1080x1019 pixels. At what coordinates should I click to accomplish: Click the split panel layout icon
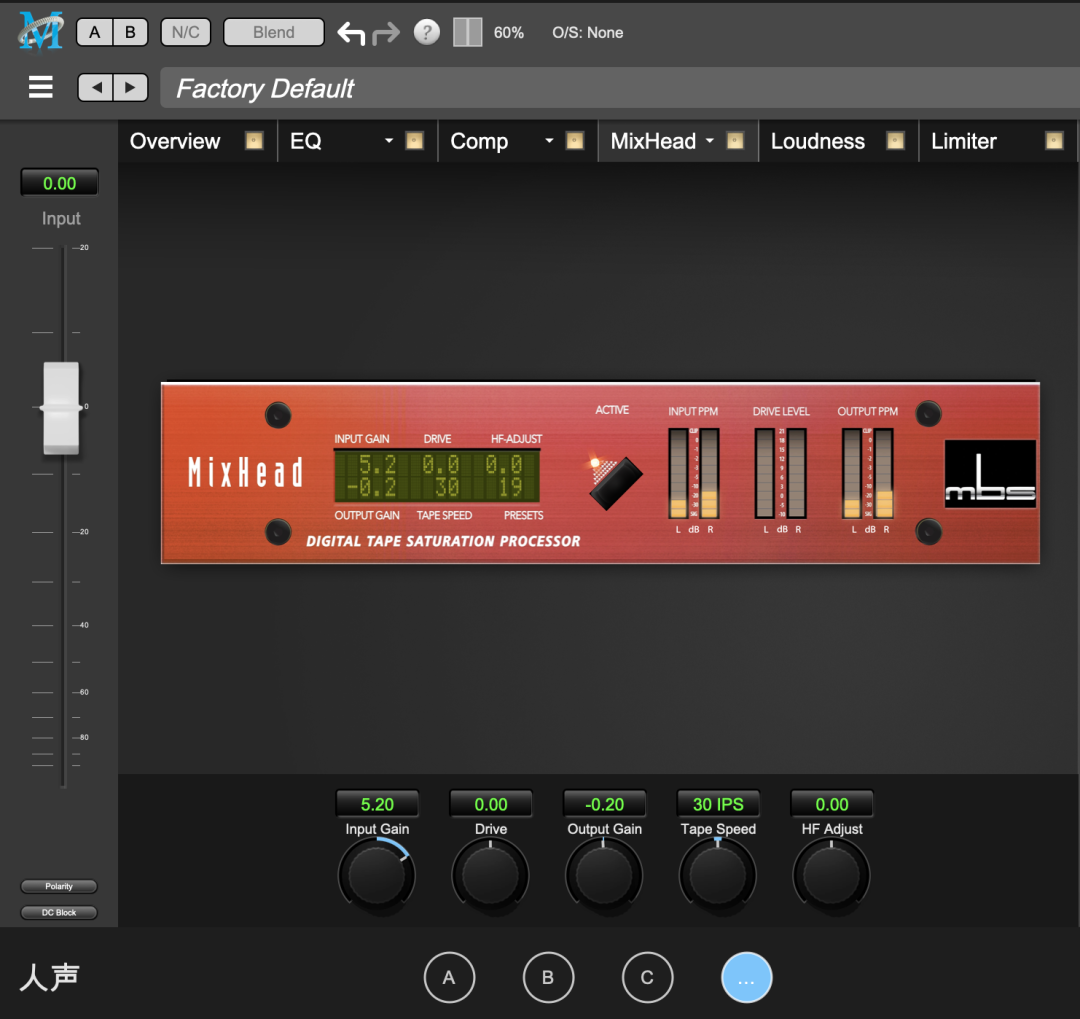pyautogui.click(x=468, y=32)
